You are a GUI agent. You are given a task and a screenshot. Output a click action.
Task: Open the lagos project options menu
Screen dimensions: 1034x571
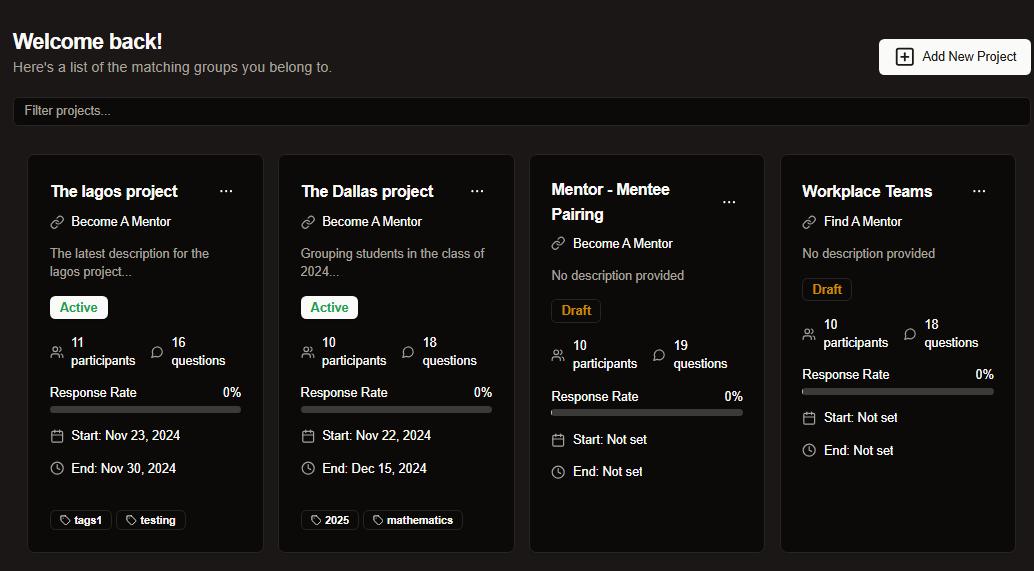click(226, 191)
